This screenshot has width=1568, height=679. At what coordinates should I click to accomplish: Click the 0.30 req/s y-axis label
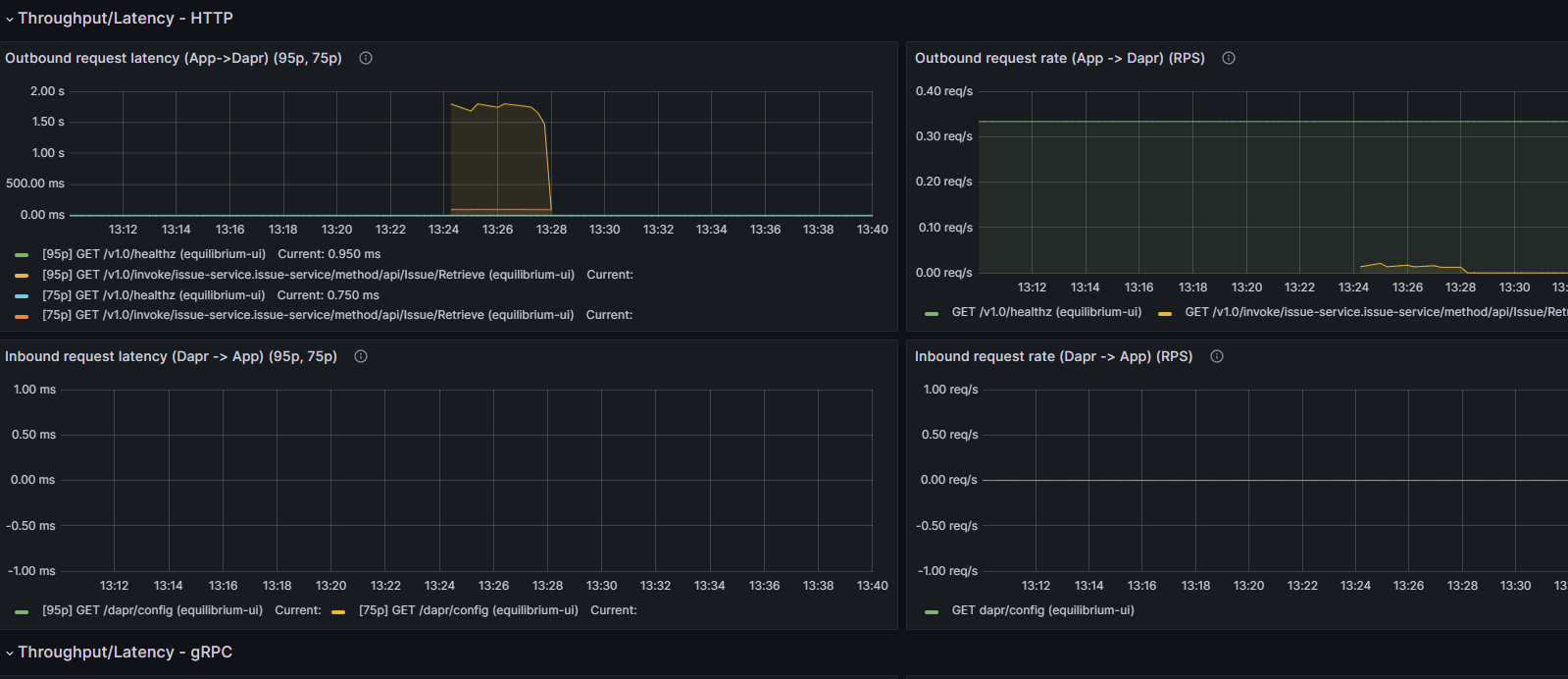click(944, 136)
